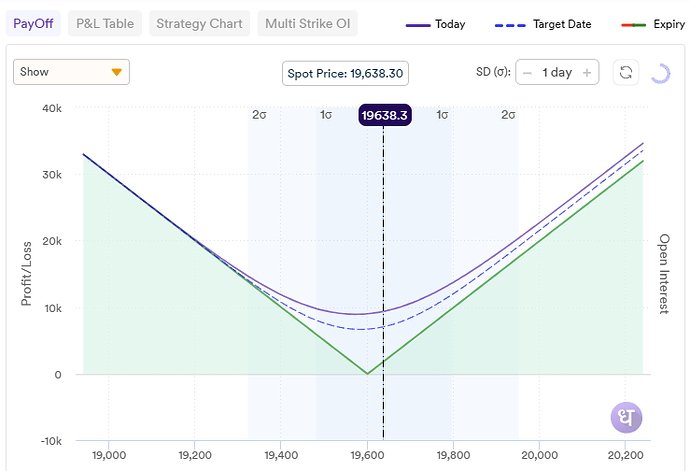690x471 pixels.
Task: Click the left 2σ band label
Action: click(259, 115)
